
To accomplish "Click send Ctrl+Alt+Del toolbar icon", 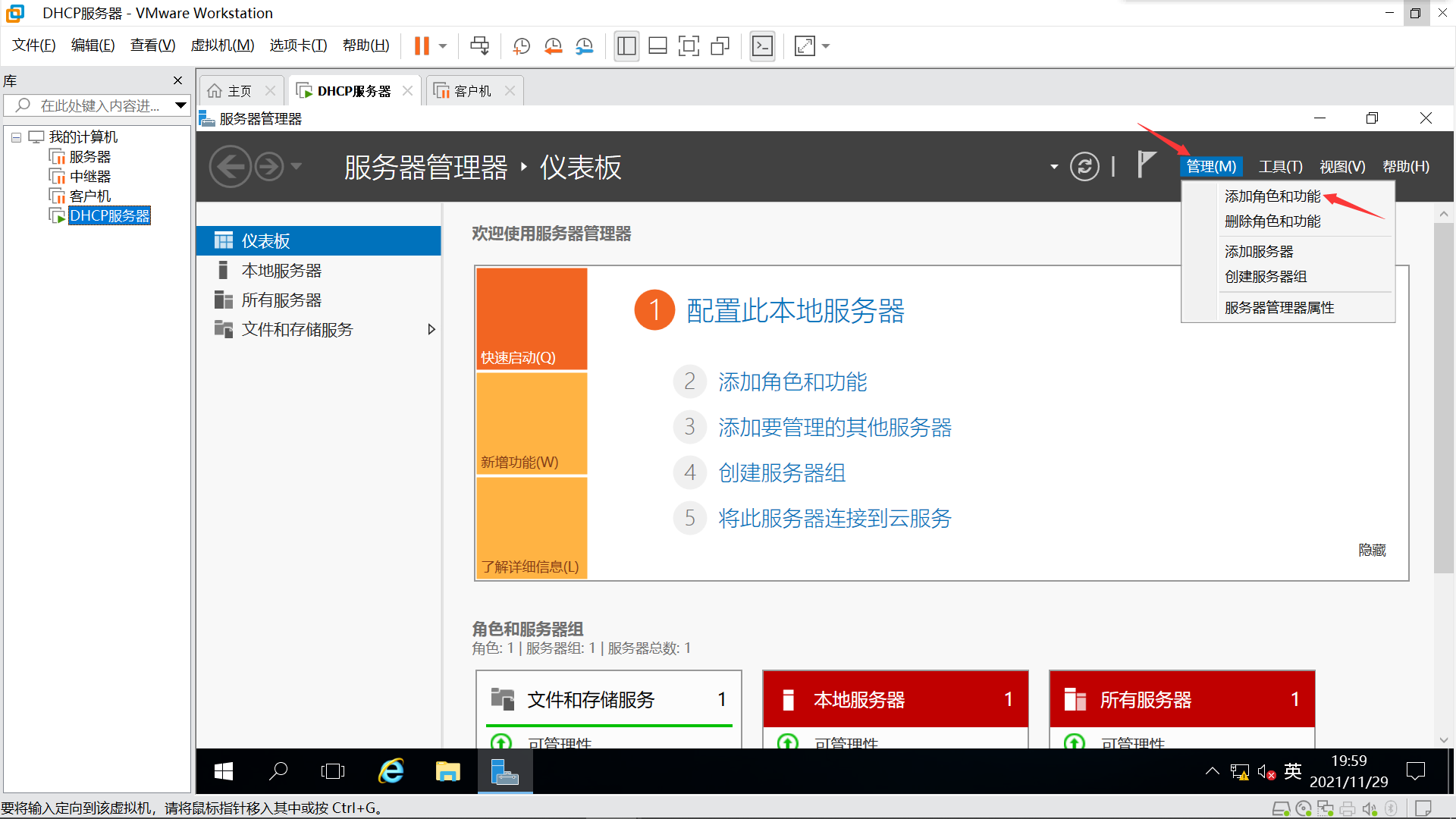I will [x=479, y=46].
